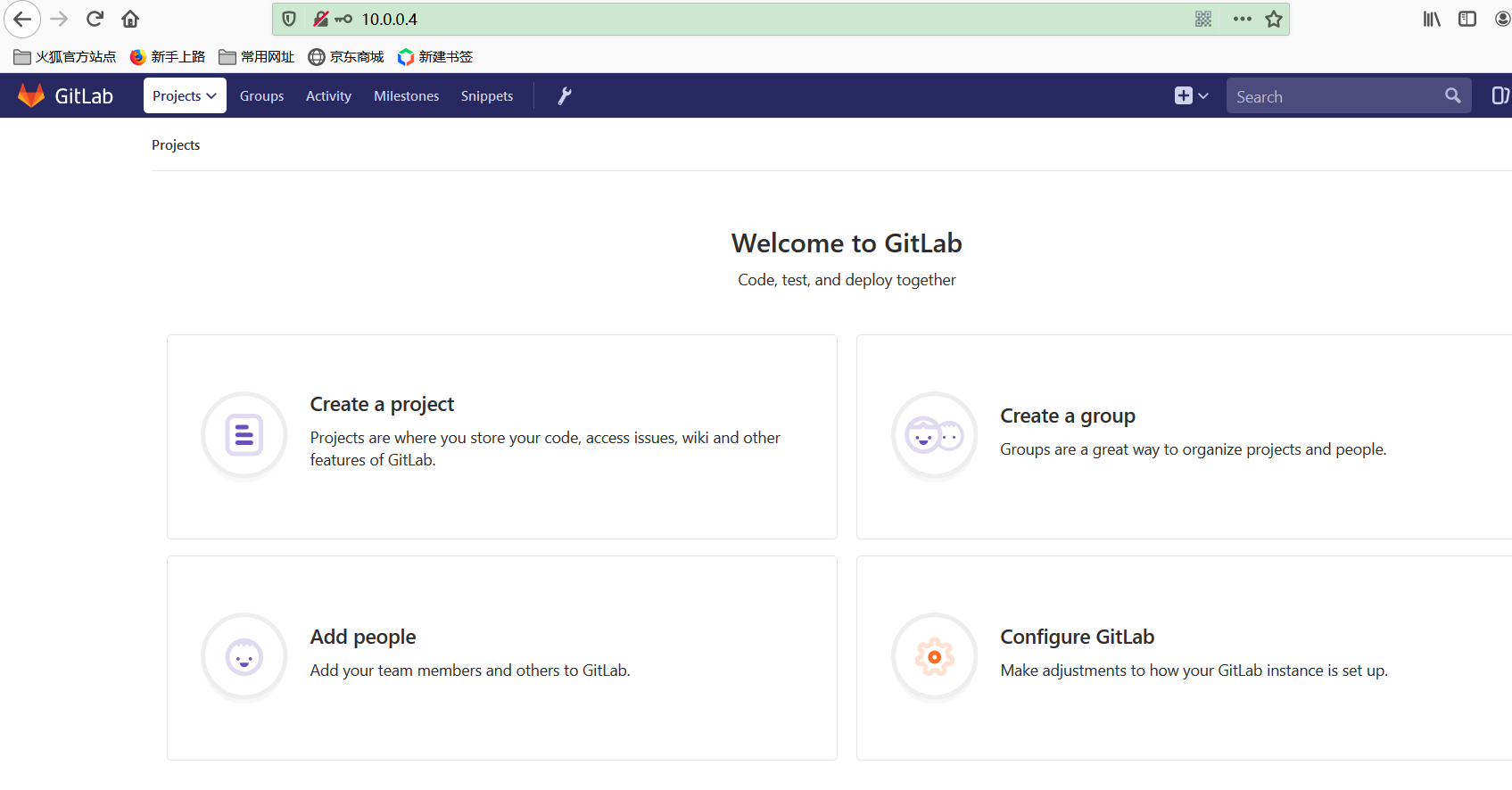Viewport: 1512px width, 790px height.
Task: Open the Admin area wrench icon
Action: [x=565, y=95]
